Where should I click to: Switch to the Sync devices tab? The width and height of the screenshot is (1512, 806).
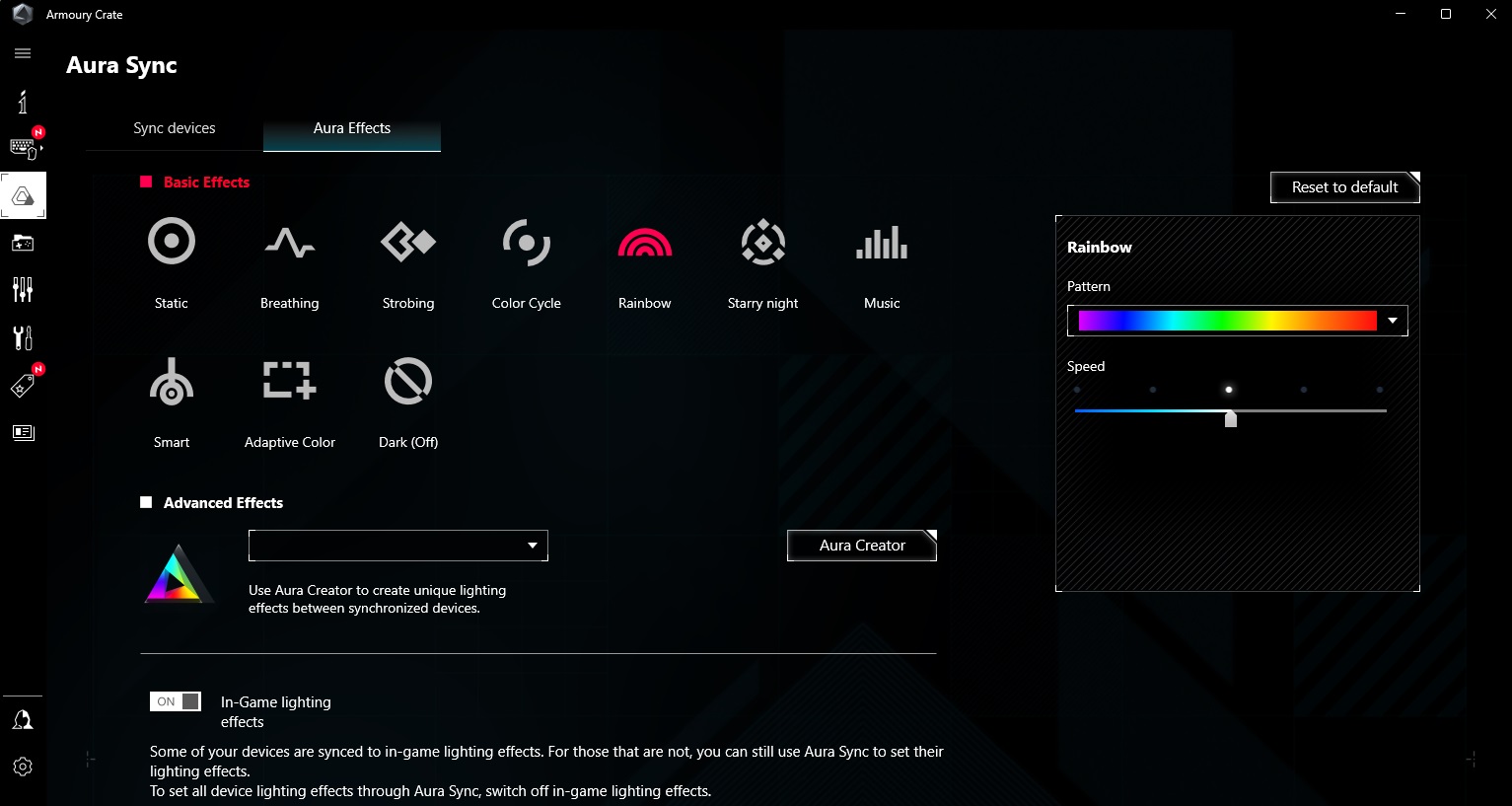pyautogui.click(x=175, y=128)
